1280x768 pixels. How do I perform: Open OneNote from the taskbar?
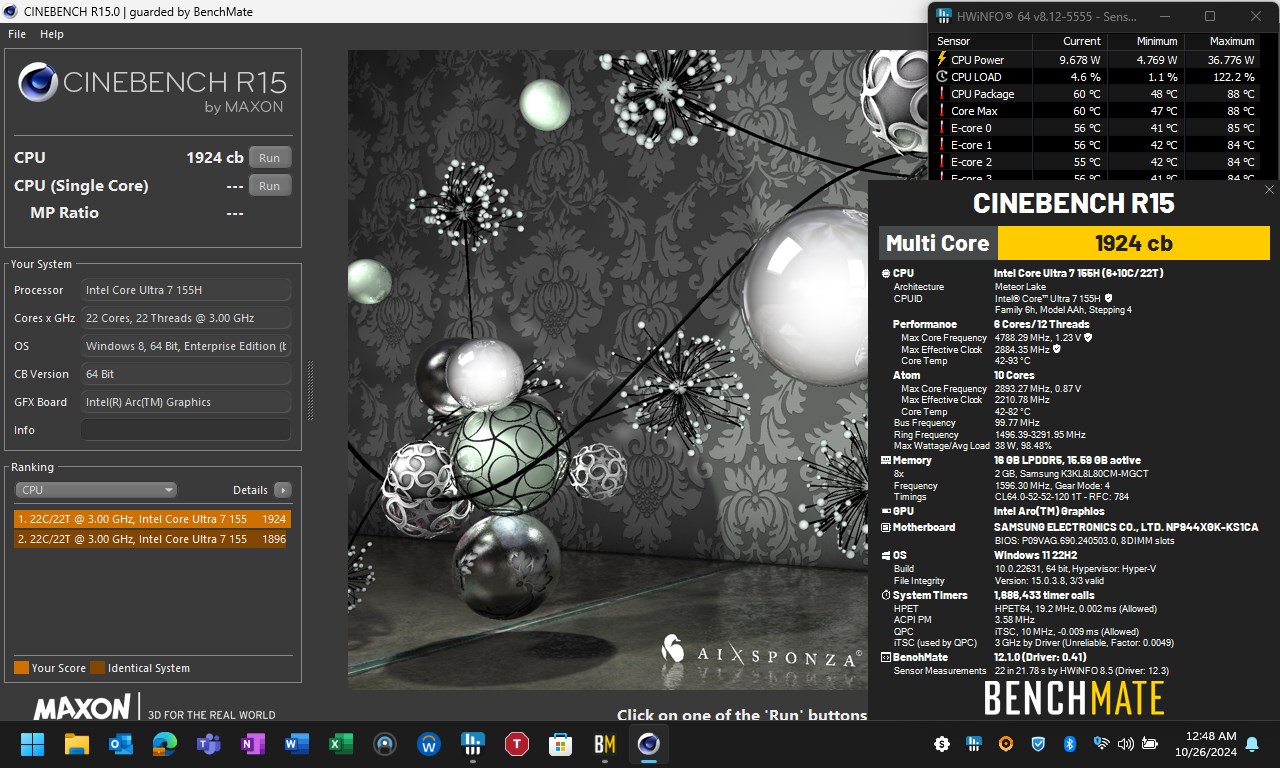point(253,744)
